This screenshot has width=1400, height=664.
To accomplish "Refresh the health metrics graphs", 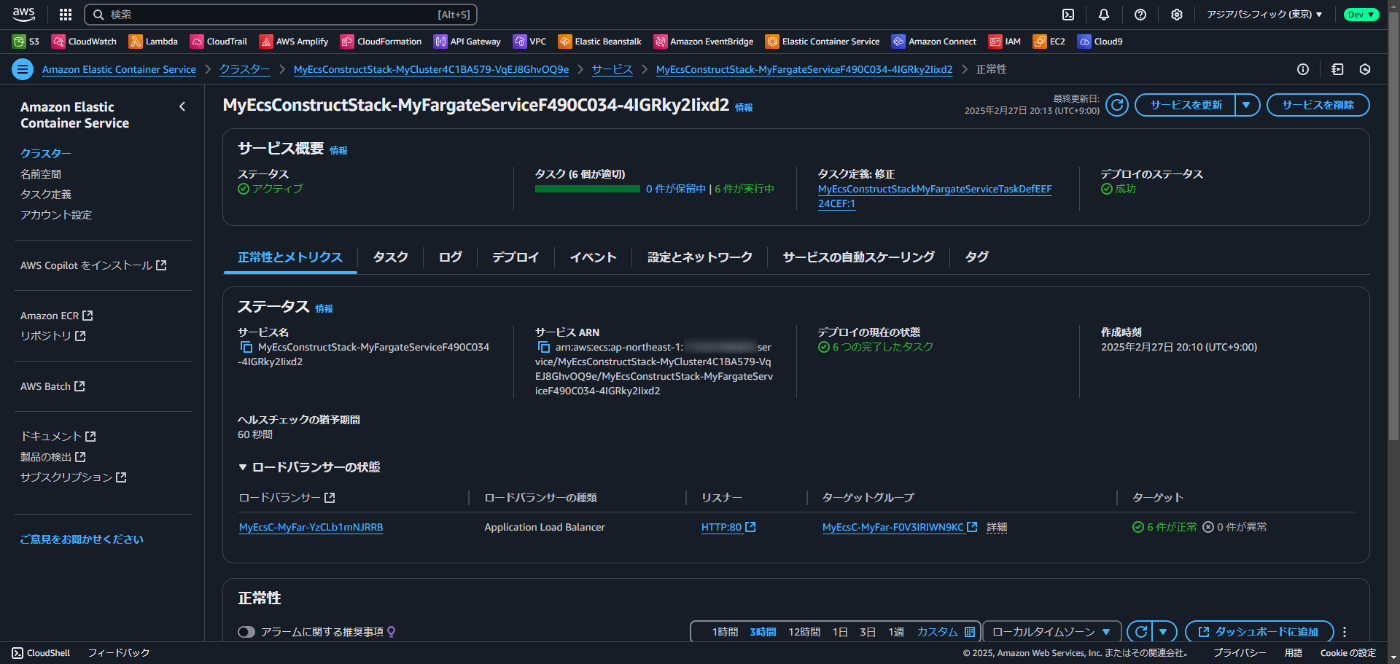I will click(x=1139, y=632).
